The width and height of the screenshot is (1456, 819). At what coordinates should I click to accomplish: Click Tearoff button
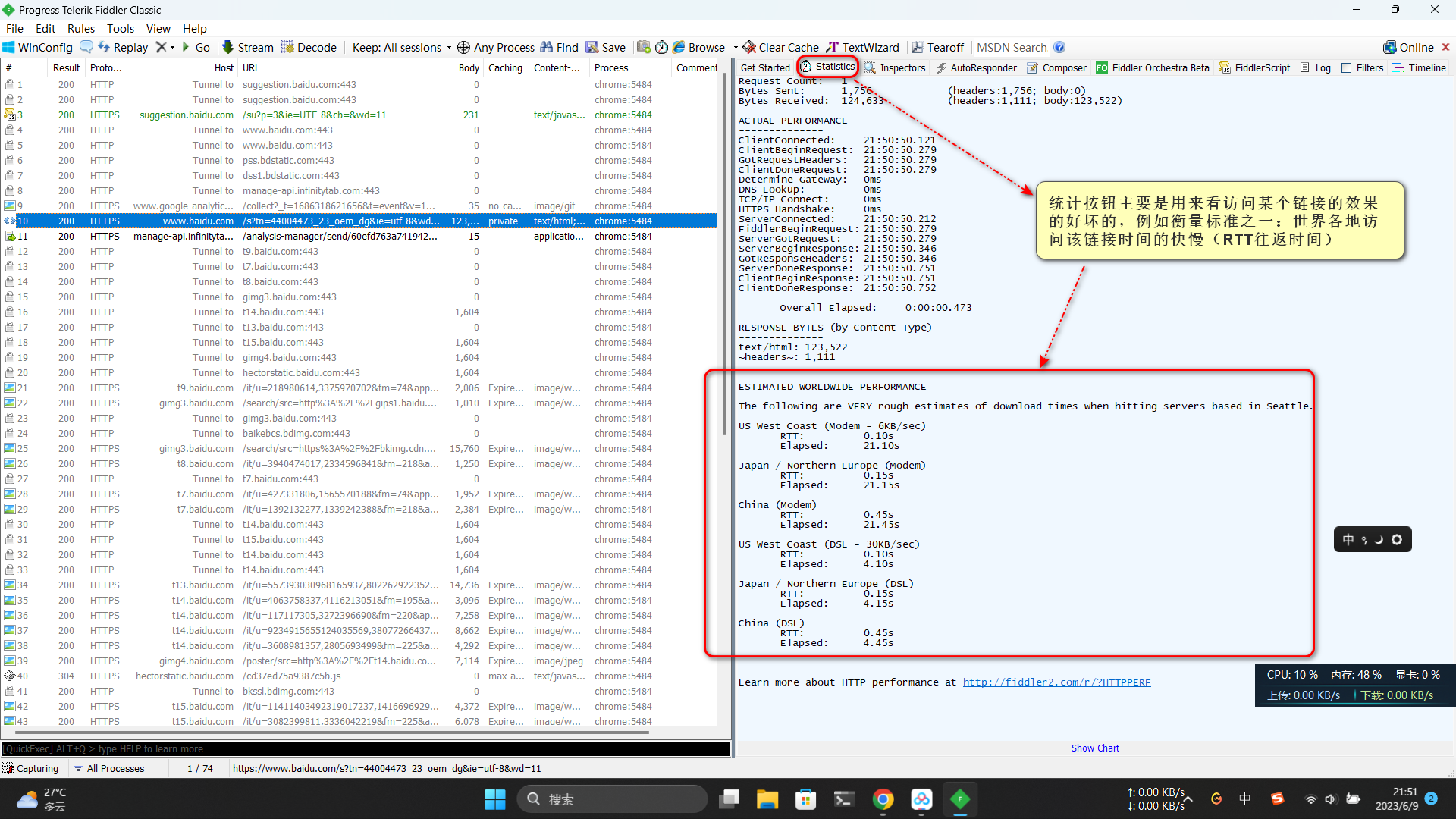938,47
